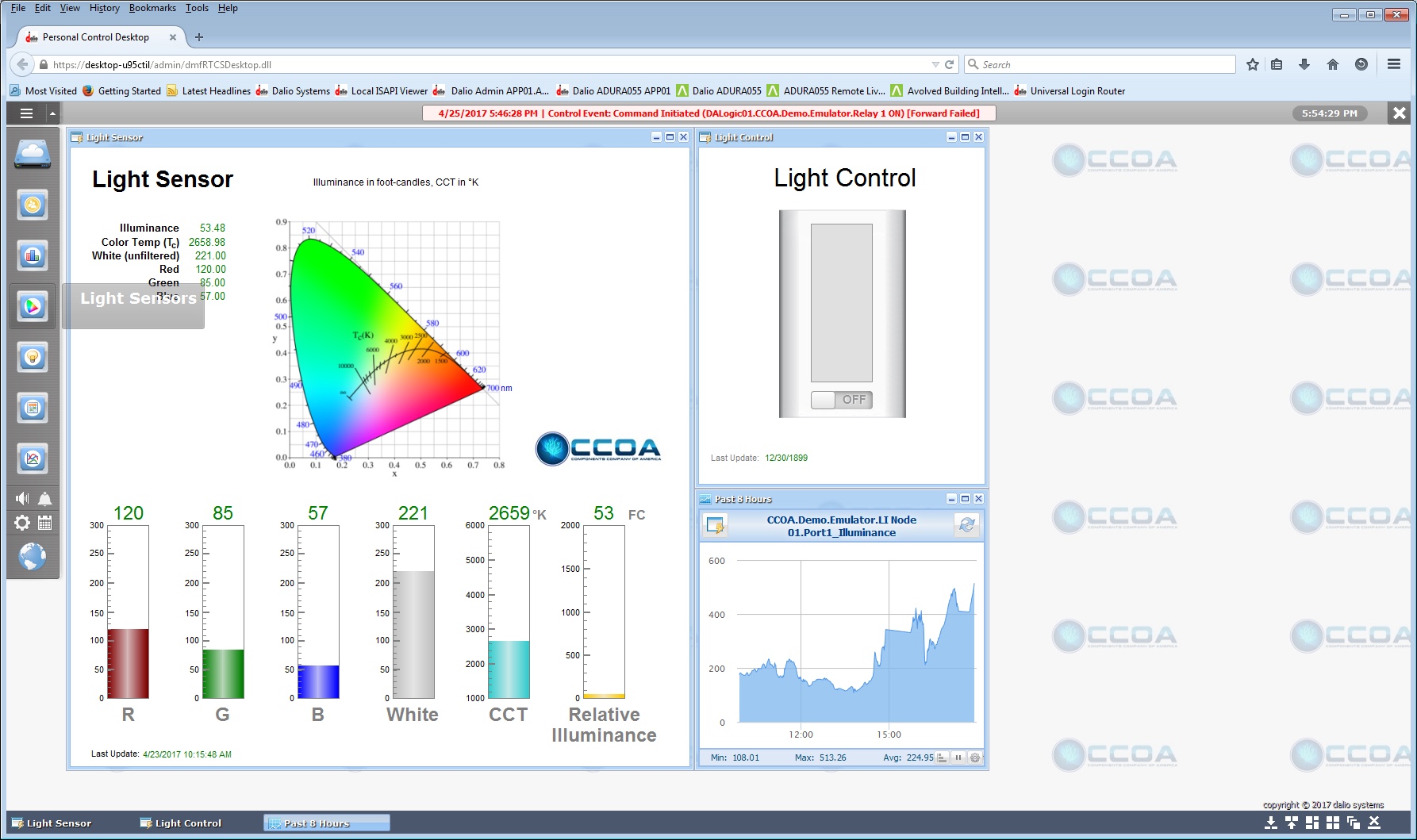
Task: Click the Light Sensor window title icon
Action: click(x=77, y=137)
